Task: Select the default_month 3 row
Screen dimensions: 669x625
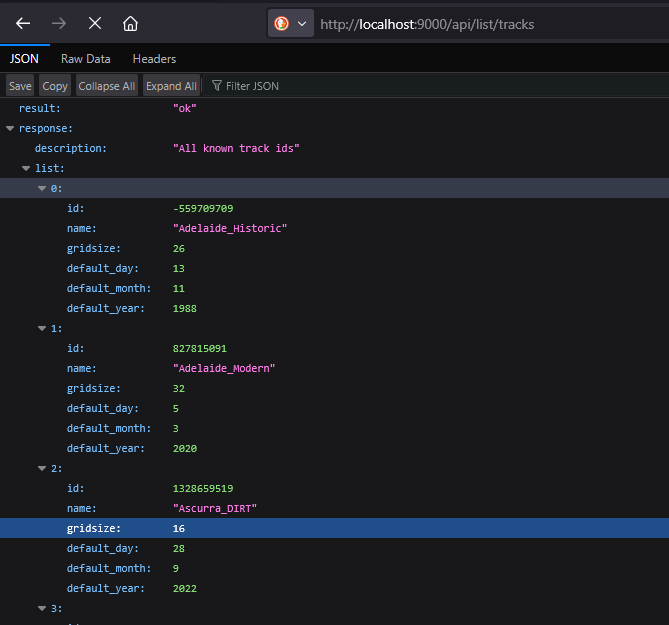Action: [x=334, y=428]
